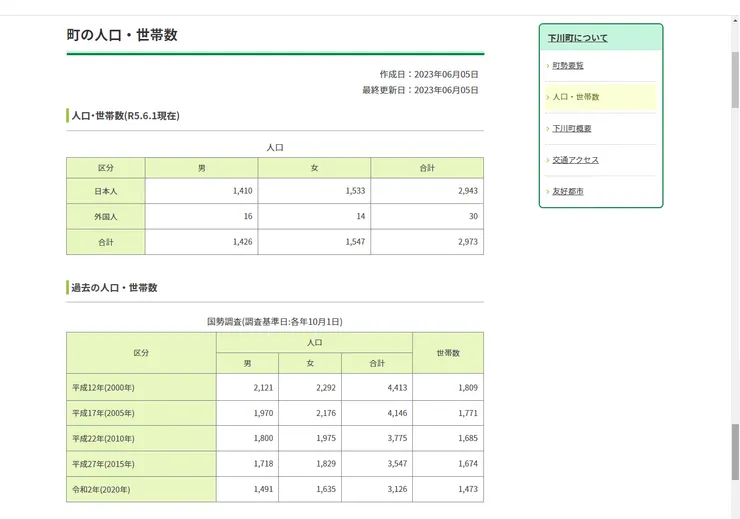Click the 2015 total population 3,547
The height and width of the screenshot is (519, 740).
coord(397,463)
